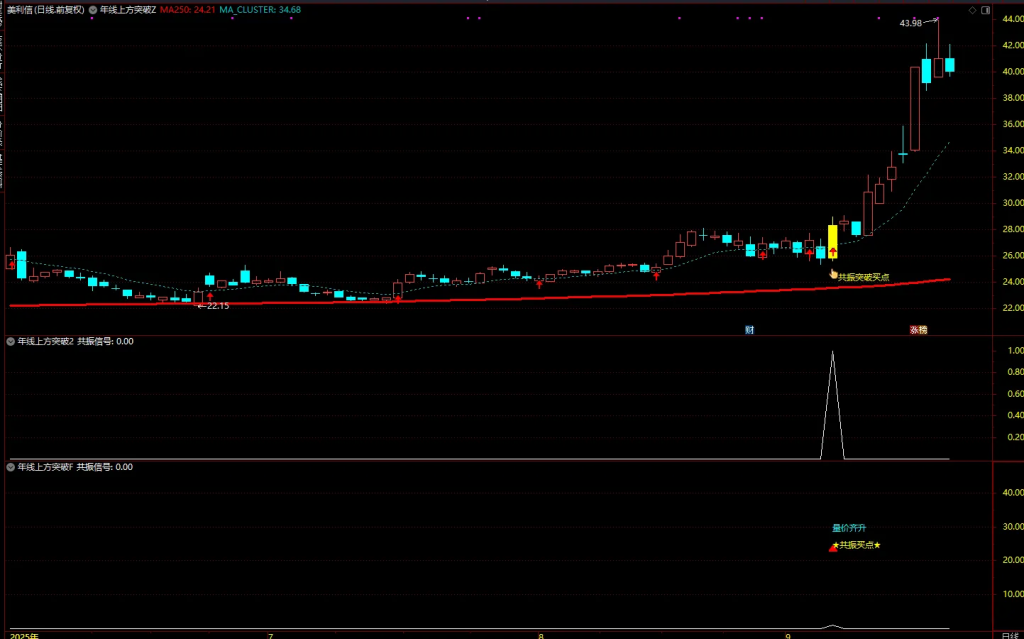Screen dimensions: 1024x639
Task: Open the 年线上方突破Z indicator dropdown arrow
Action: tap(93, 9)
